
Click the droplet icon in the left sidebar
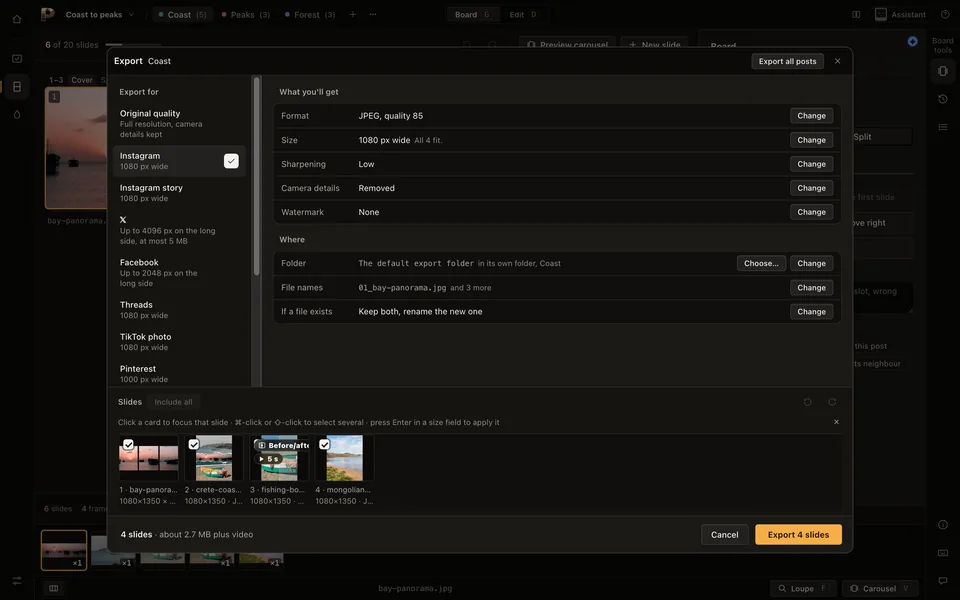[x=17, y=114]
